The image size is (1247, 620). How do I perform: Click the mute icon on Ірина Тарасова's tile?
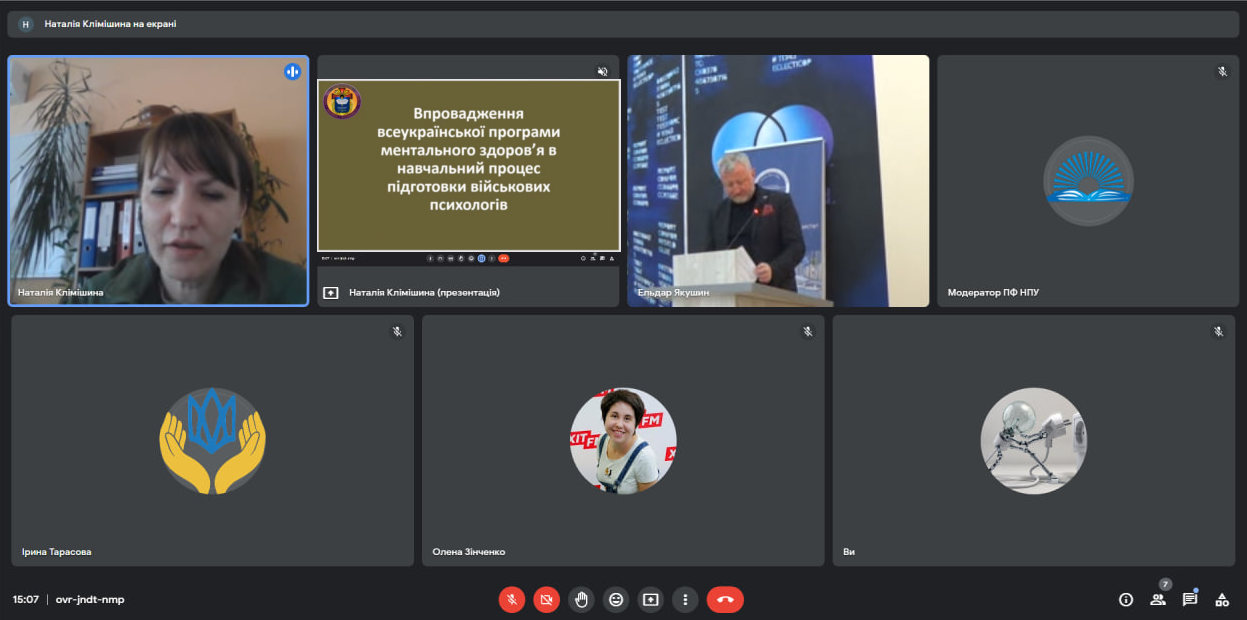pyautogui.click(x=396, y=331)
